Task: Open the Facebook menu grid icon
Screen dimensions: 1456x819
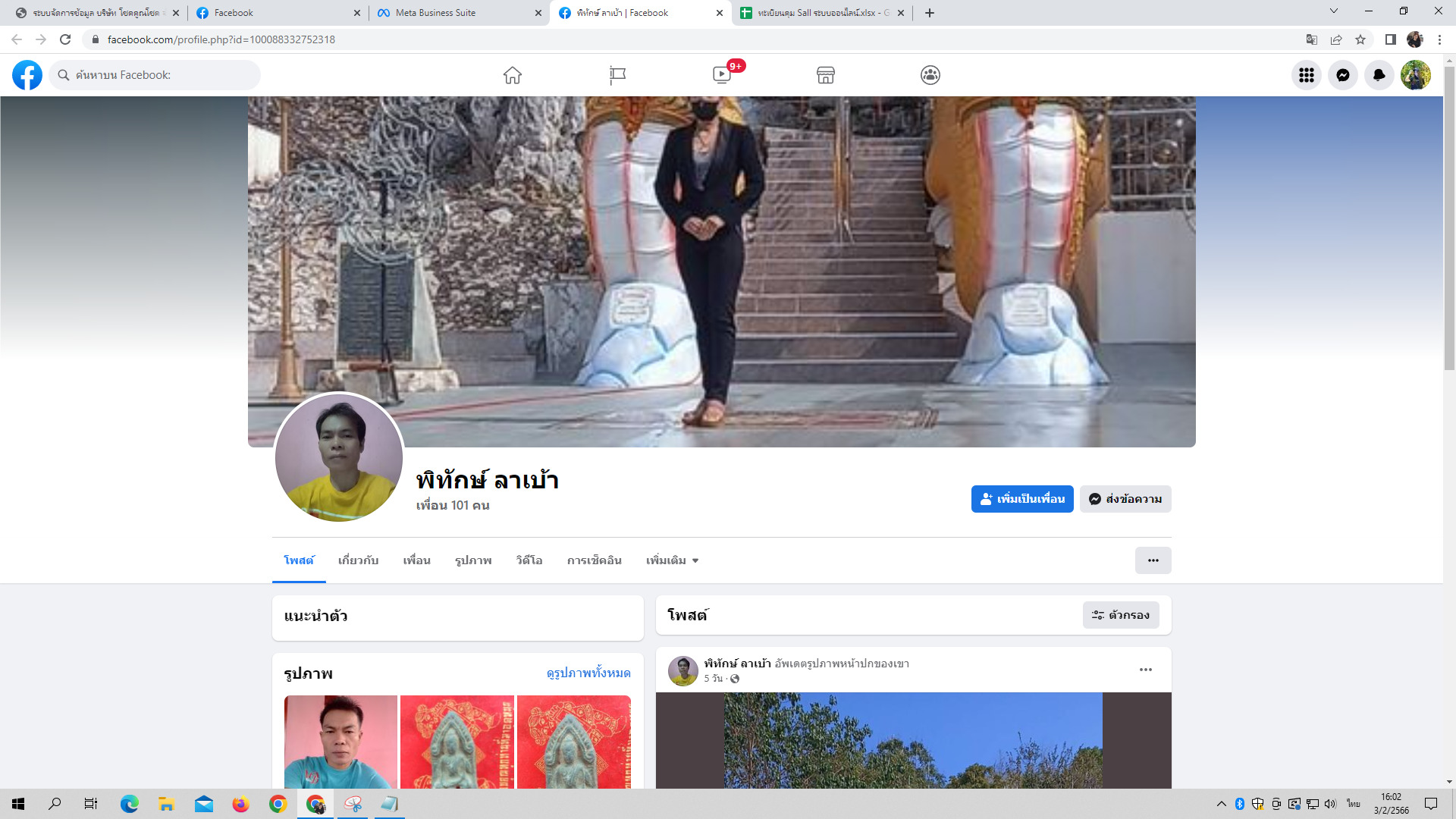Action: pyautogui.click(x=1306, y=75)
